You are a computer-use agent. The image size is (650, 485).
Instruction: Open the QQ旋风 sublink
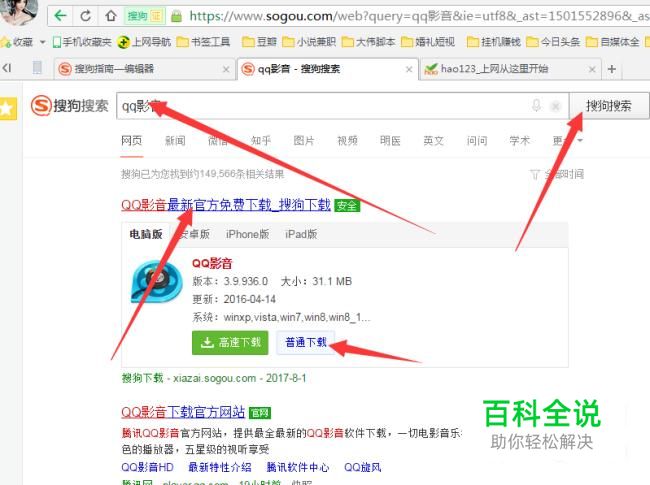363,468
